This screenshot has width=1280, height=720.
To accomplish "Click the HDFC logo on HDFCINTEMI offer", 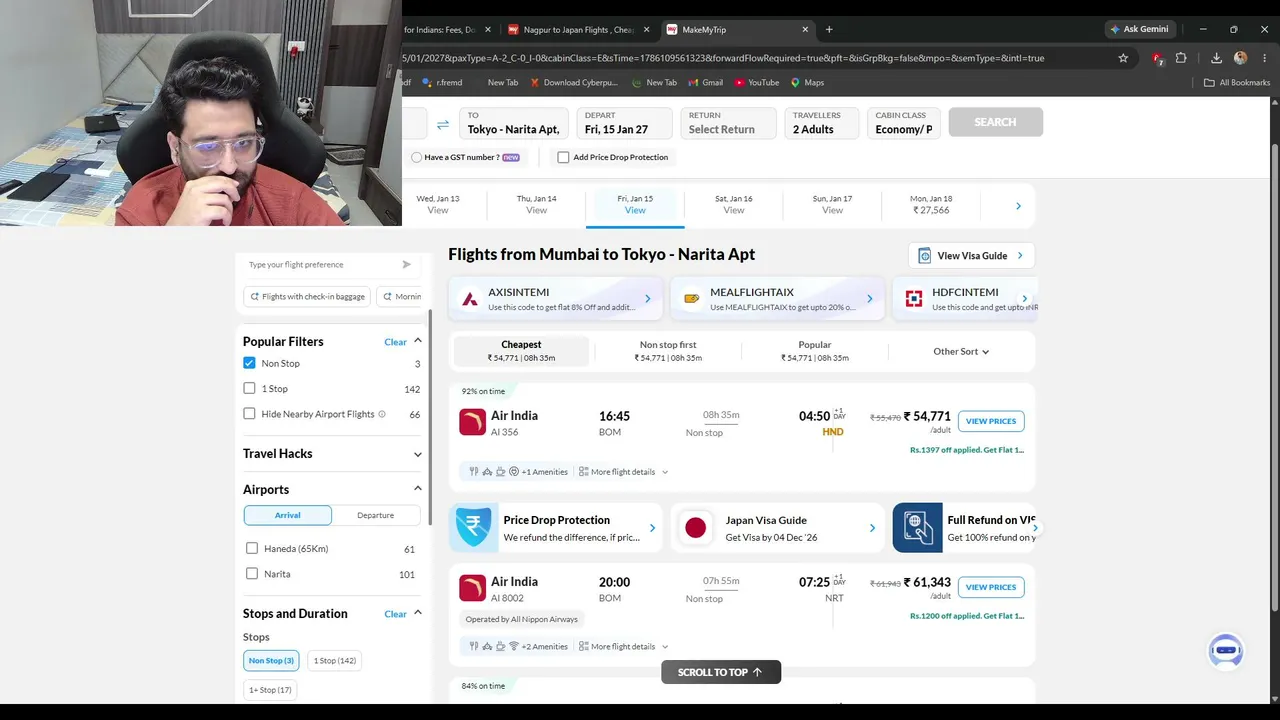I will click(913, 299).
